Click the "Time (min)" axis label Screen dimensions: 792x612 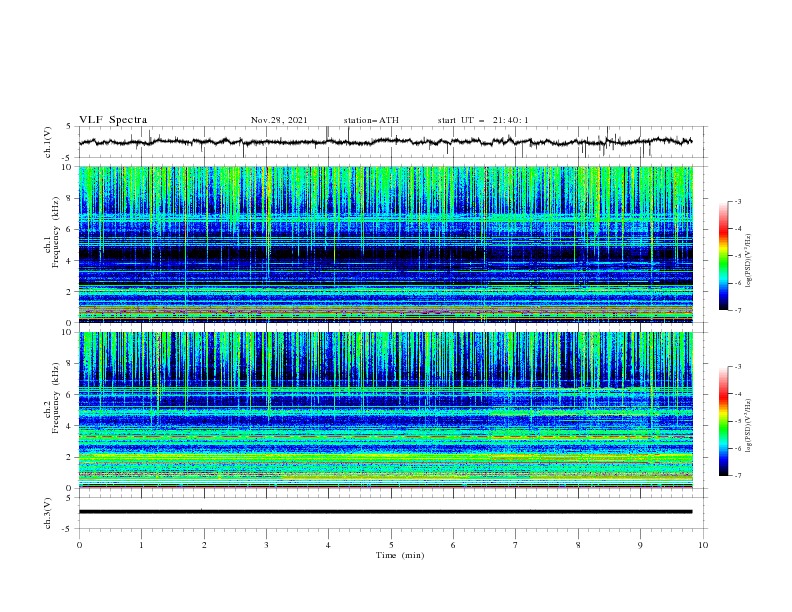(400, 555)
